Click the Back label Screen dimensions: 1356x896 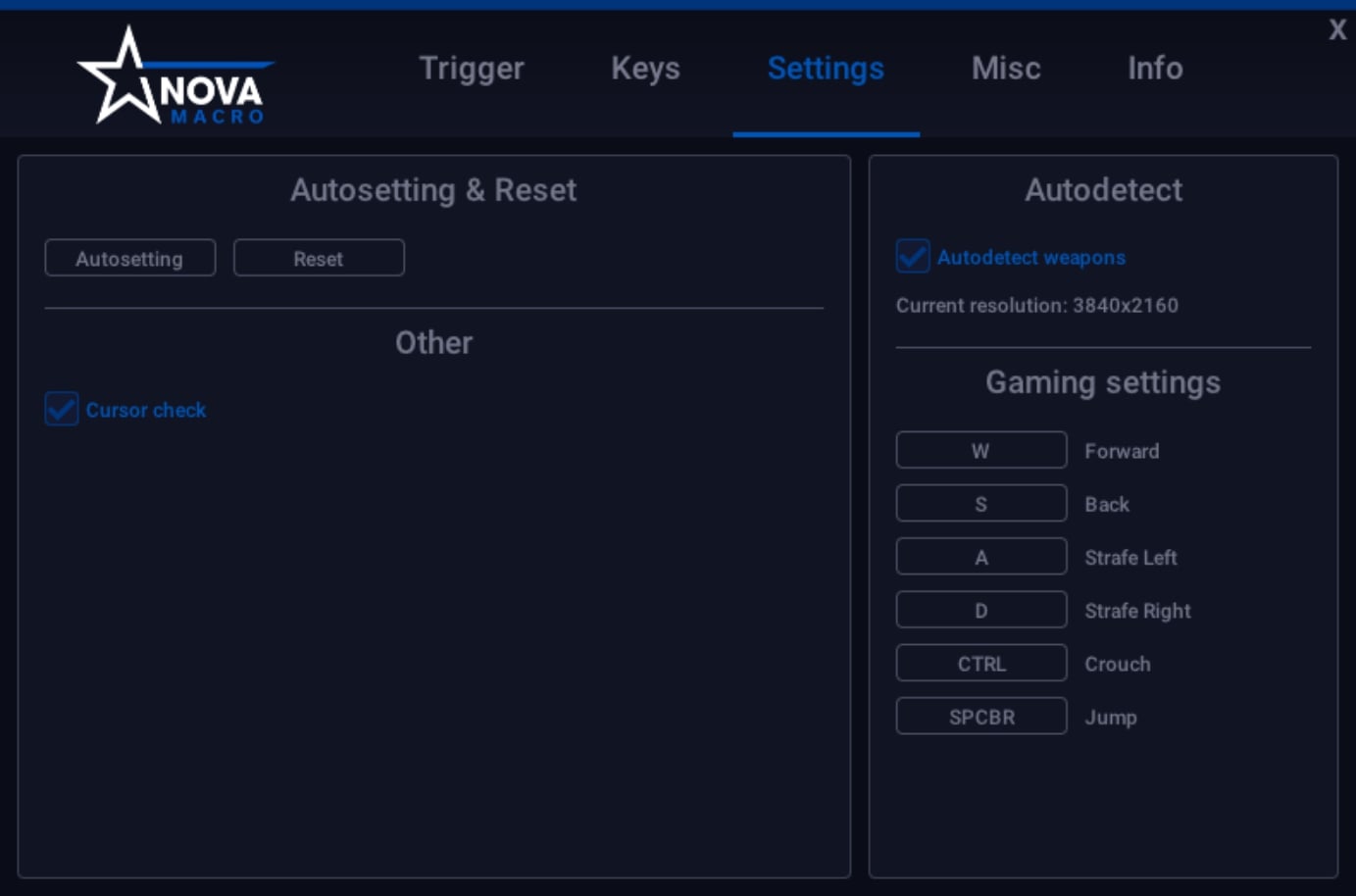pos(1107,504)
